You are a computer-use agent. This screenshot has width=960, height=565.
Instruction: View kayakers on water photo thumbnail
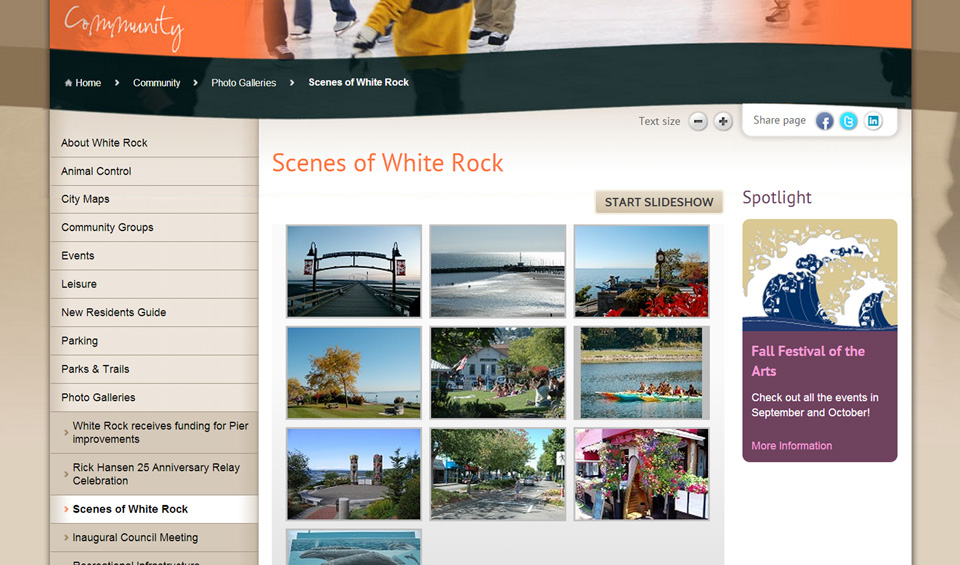(642, 373)
